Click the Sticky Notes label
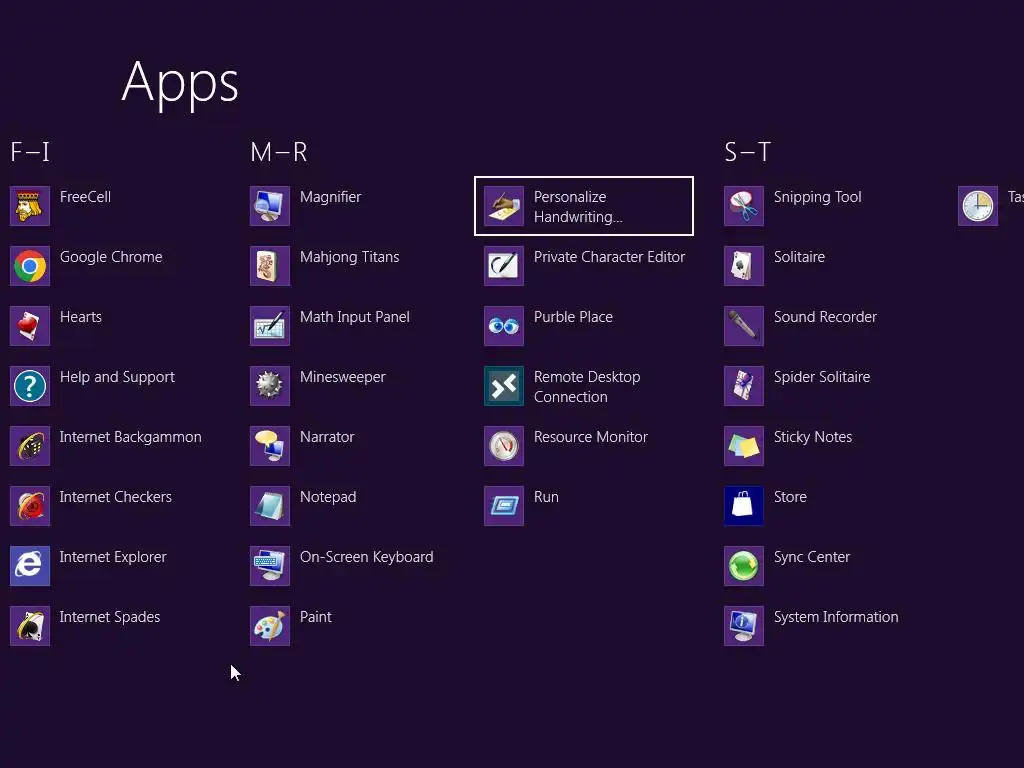The height and width of the screenshot is (768, 1024). coord(813,438)
